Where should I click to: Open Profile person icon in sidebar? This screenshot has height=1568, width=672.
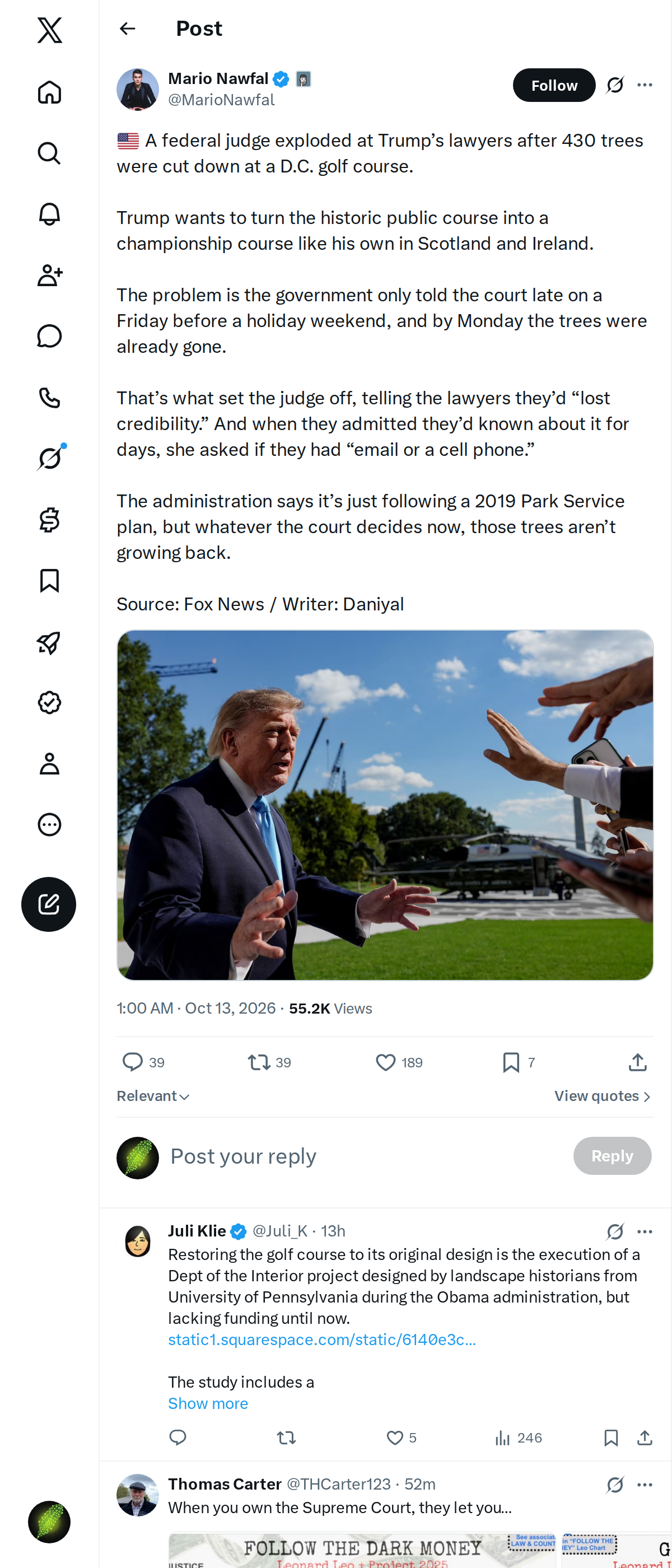click(x=49, y=764)
